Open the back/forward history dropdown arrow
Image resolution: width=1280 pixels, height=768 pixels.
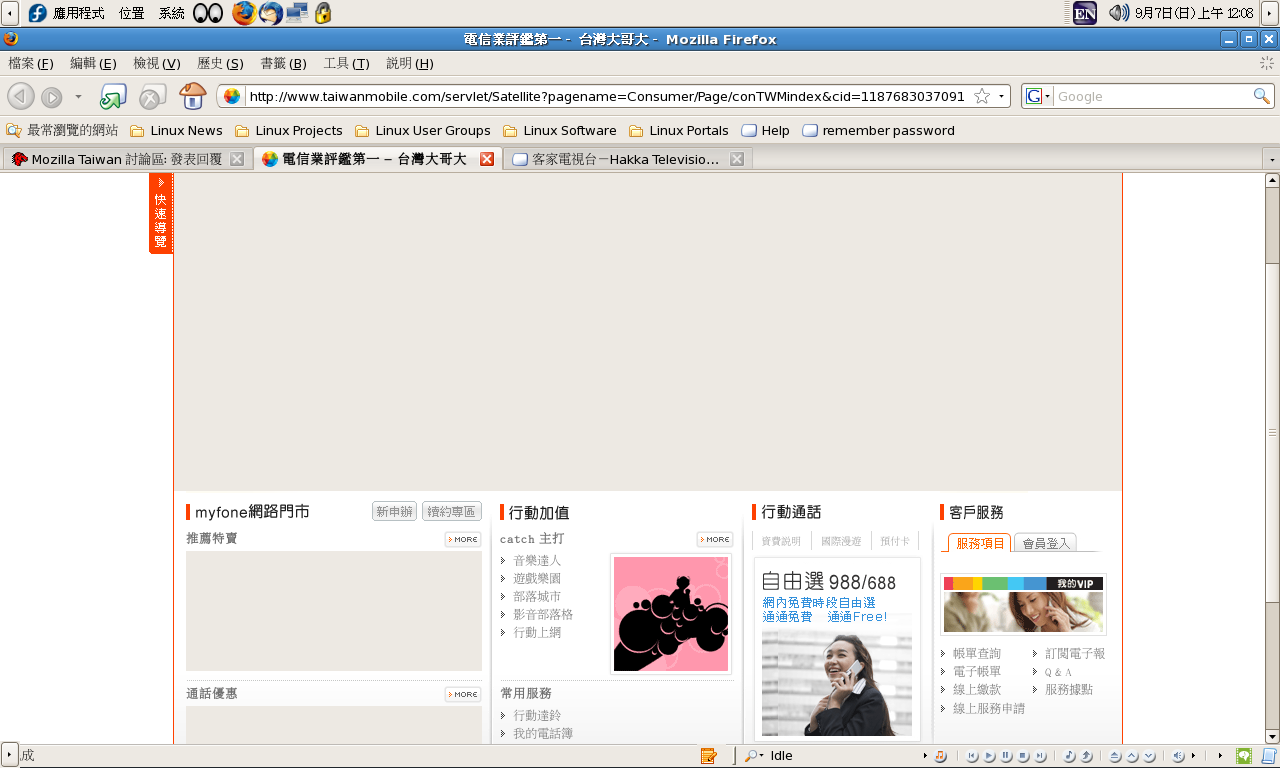78,96
